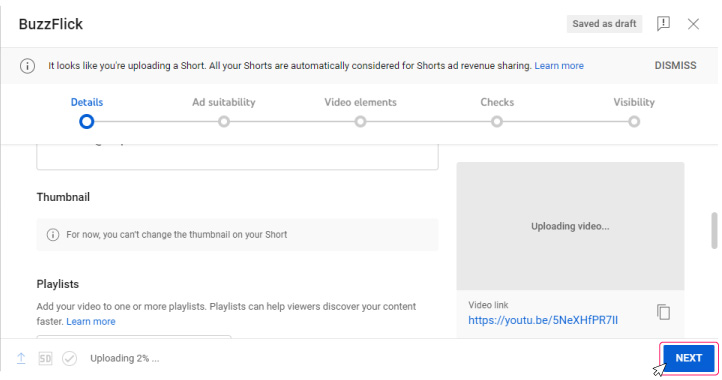Switch to the Checks tab
The height and width of the screenshot is (380, 722).
coord(497,102)
